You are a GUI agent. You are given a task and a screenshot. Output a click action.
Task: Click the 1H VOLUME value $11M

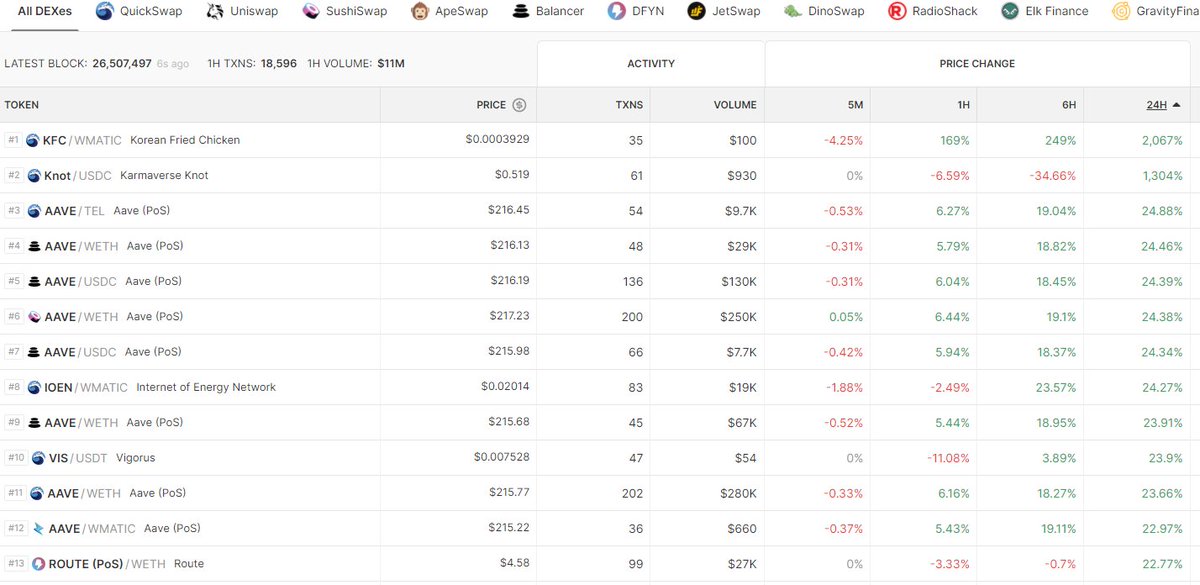click(391, 64)
